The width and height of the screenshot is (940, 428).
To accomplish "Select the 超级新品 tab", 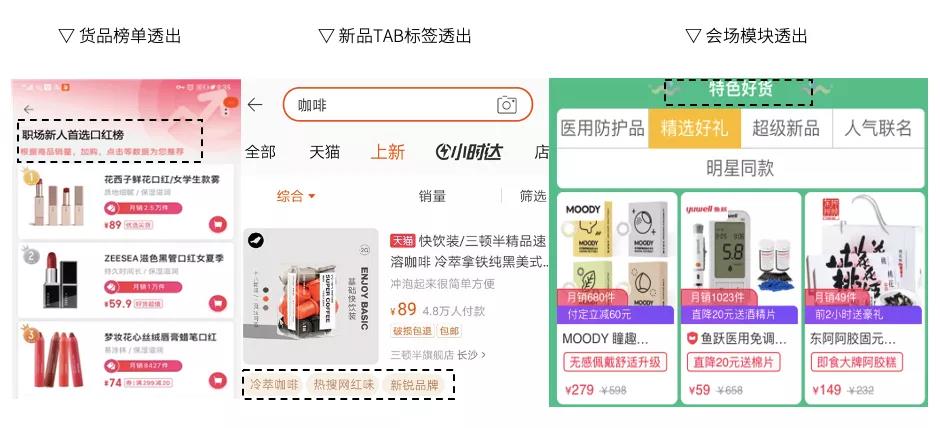I will [786, 128].
